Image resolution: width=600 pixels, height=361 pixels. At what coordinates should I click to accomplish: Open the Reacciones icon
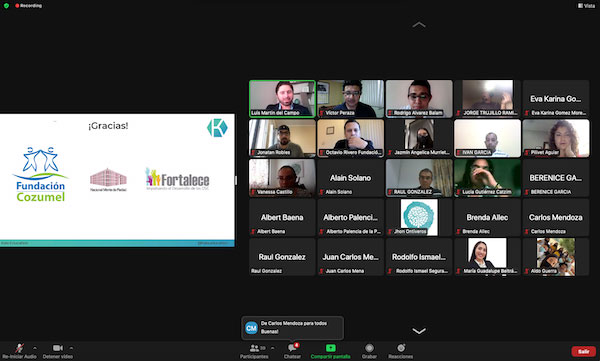pos(401,348)
